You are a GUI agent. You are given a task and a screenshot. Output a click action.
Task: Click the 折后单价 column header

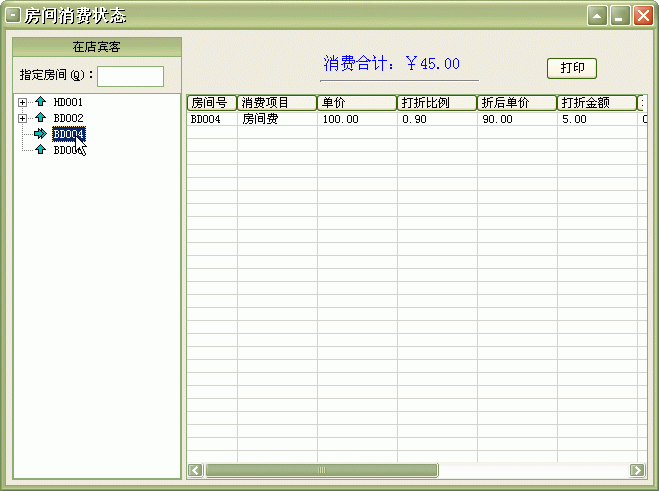pyautogui.click(x=516, y=103)
